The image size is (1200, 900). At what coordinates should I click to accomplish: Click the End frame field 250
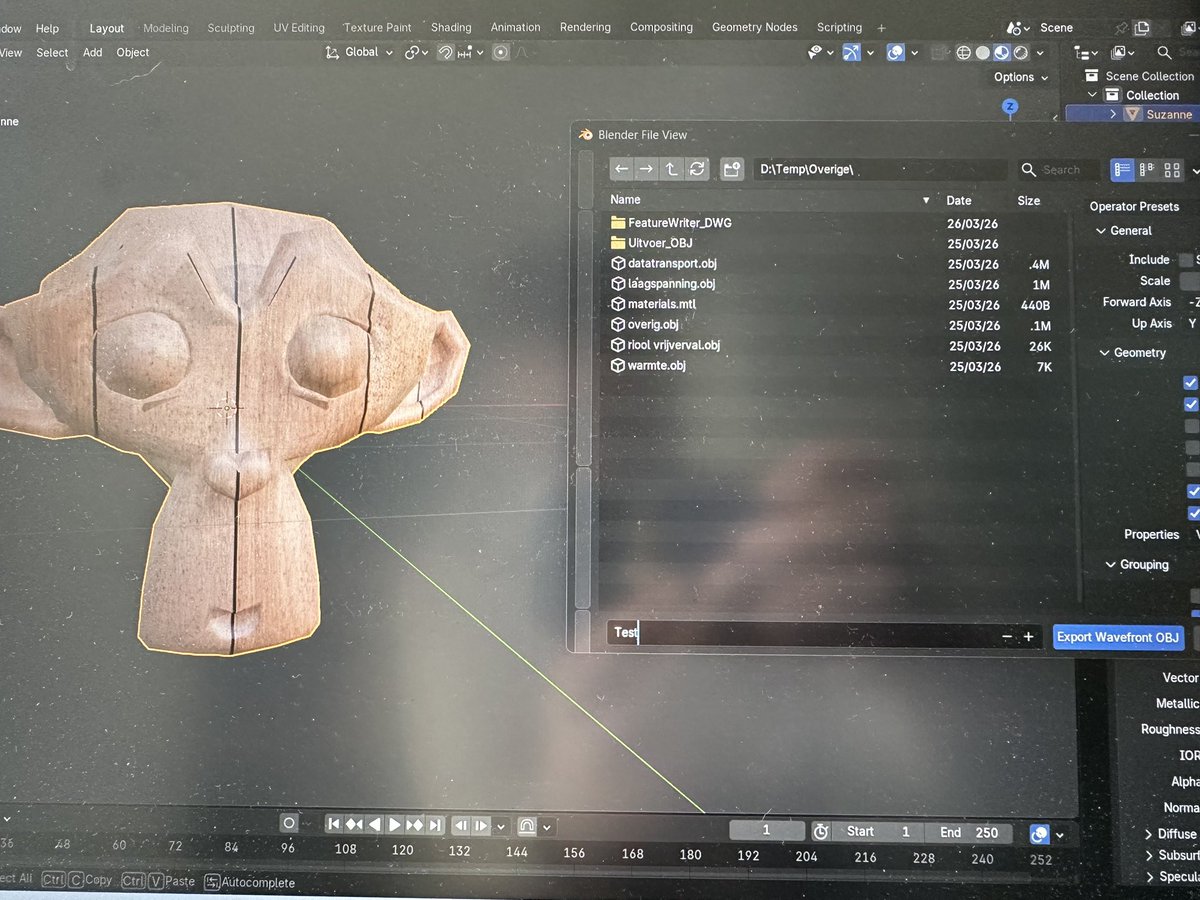[970, 832]
